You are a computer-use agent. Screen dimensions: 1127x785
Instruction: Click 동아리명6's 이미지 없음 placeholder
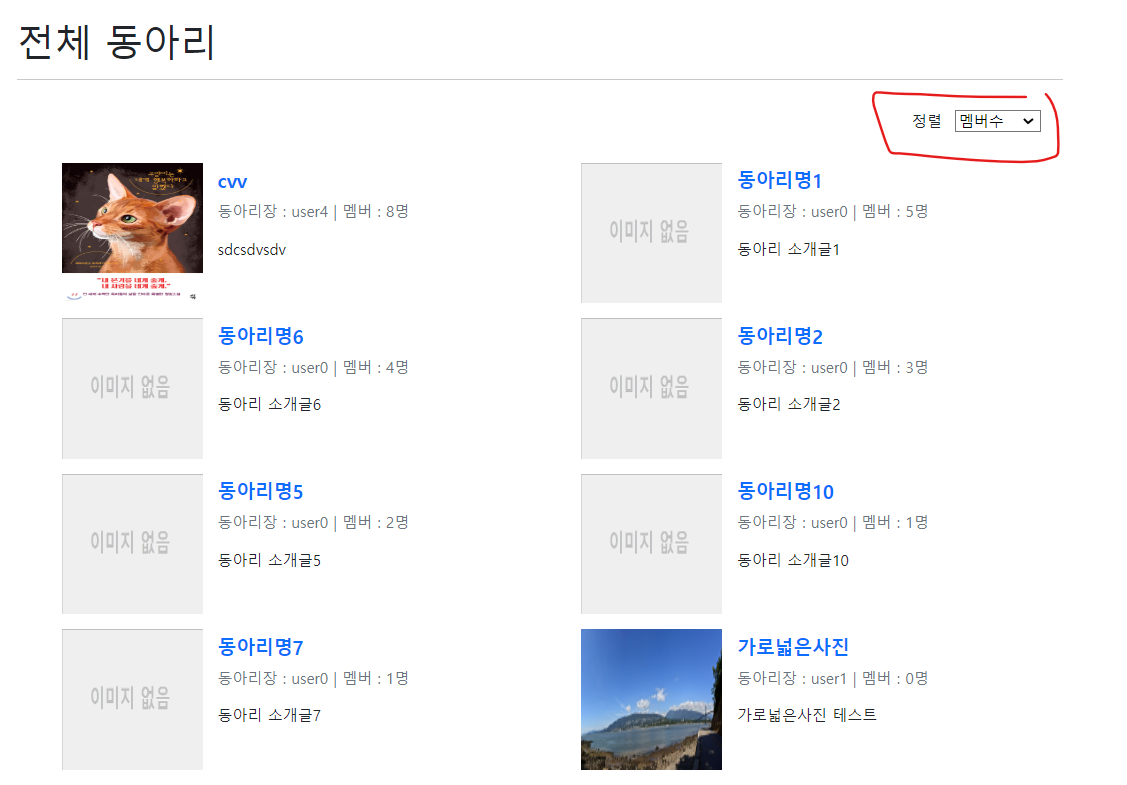132,388
